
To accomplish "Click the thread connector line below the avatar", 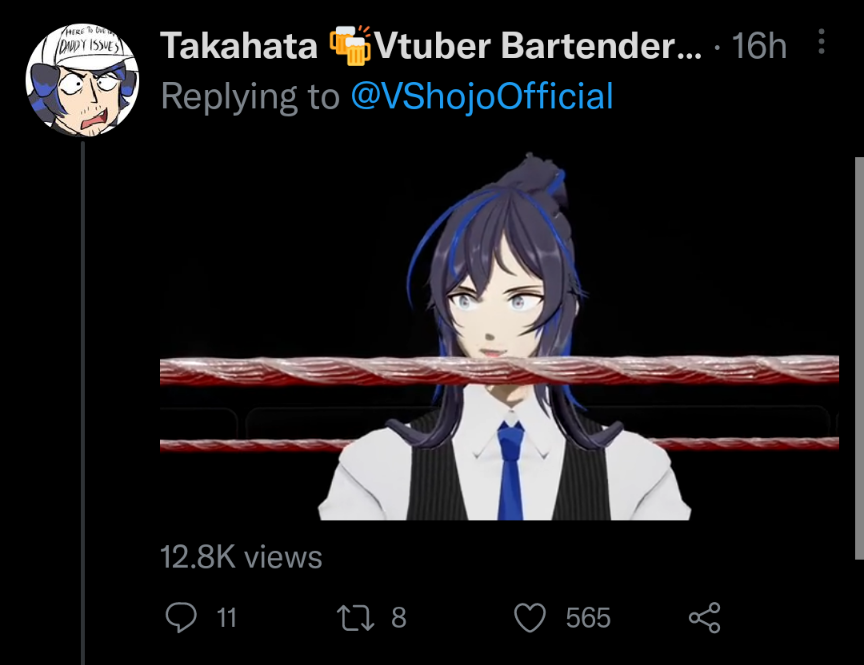I will 83,402.
